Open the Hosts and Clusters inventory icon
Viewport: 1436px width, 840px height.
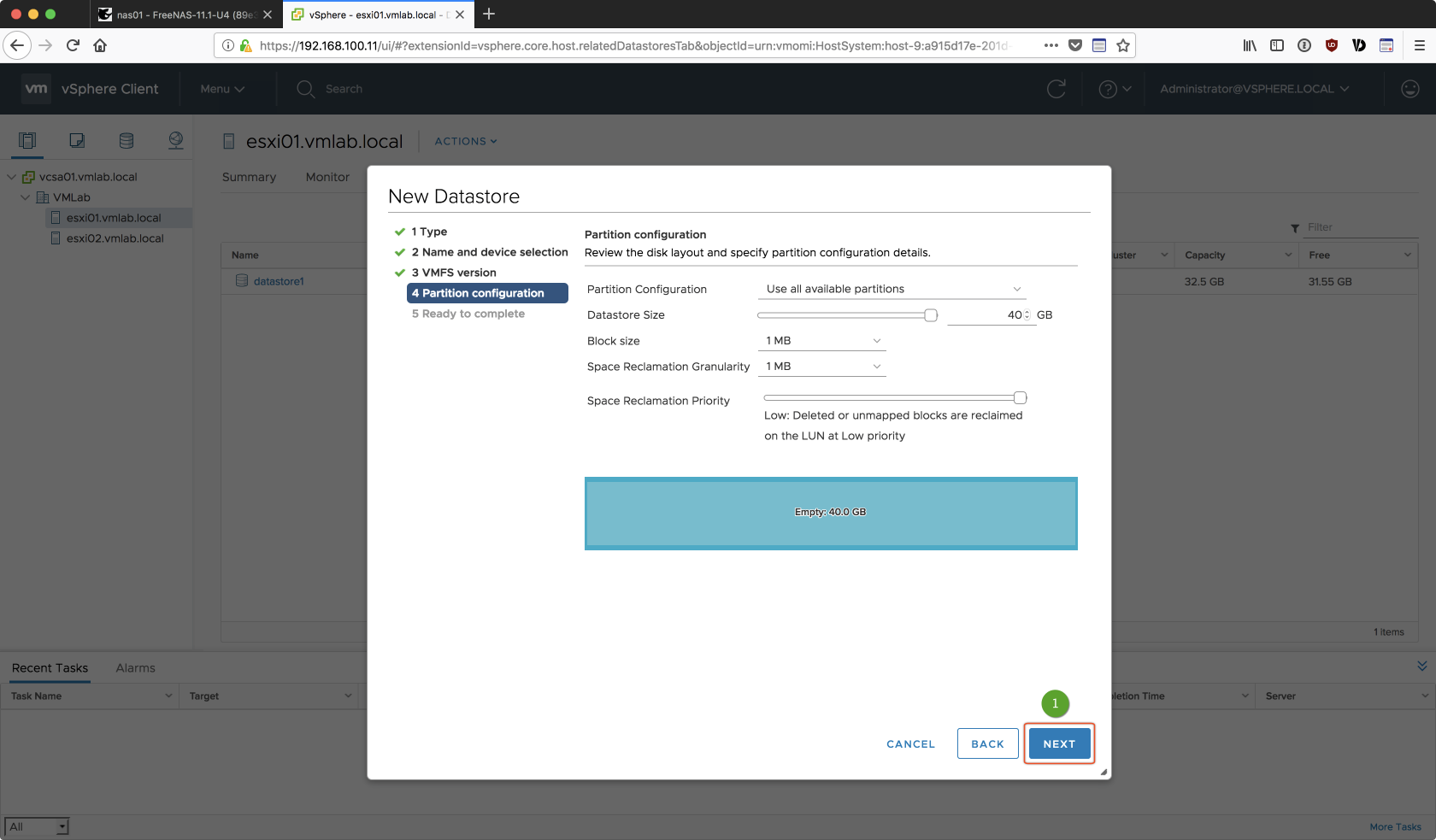(x=27, y=141)
